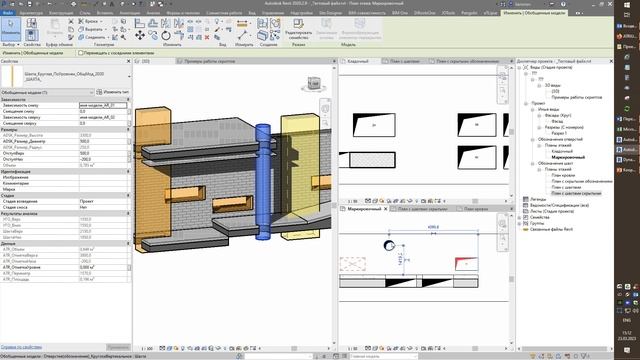Click the Copy tool in Modify panel
640x360 pixels.
(153, 36)
